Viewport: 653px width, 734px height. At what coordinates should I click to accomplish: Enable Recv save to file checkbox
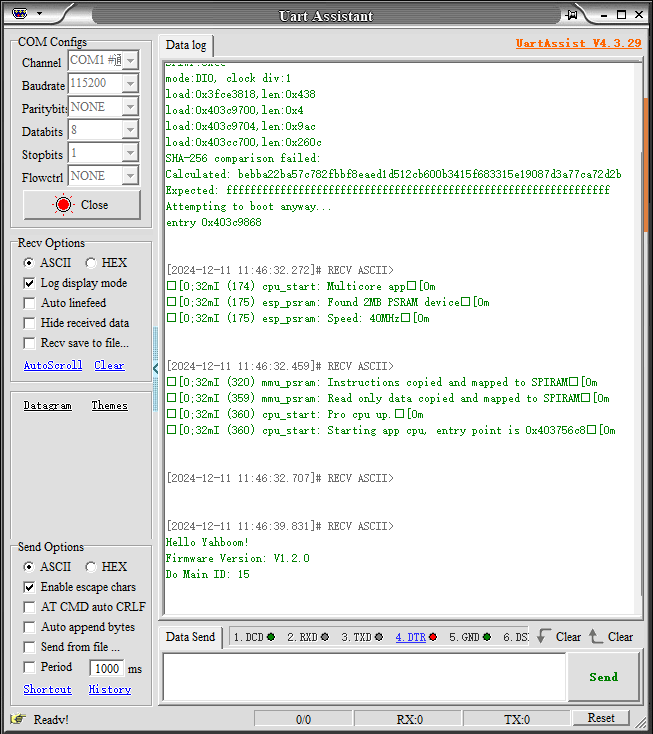coord(29,344)
